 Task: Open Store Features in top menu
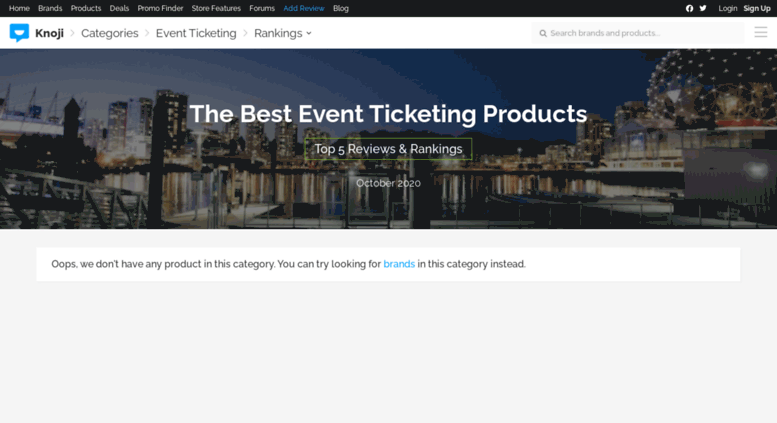coord(216,8)
